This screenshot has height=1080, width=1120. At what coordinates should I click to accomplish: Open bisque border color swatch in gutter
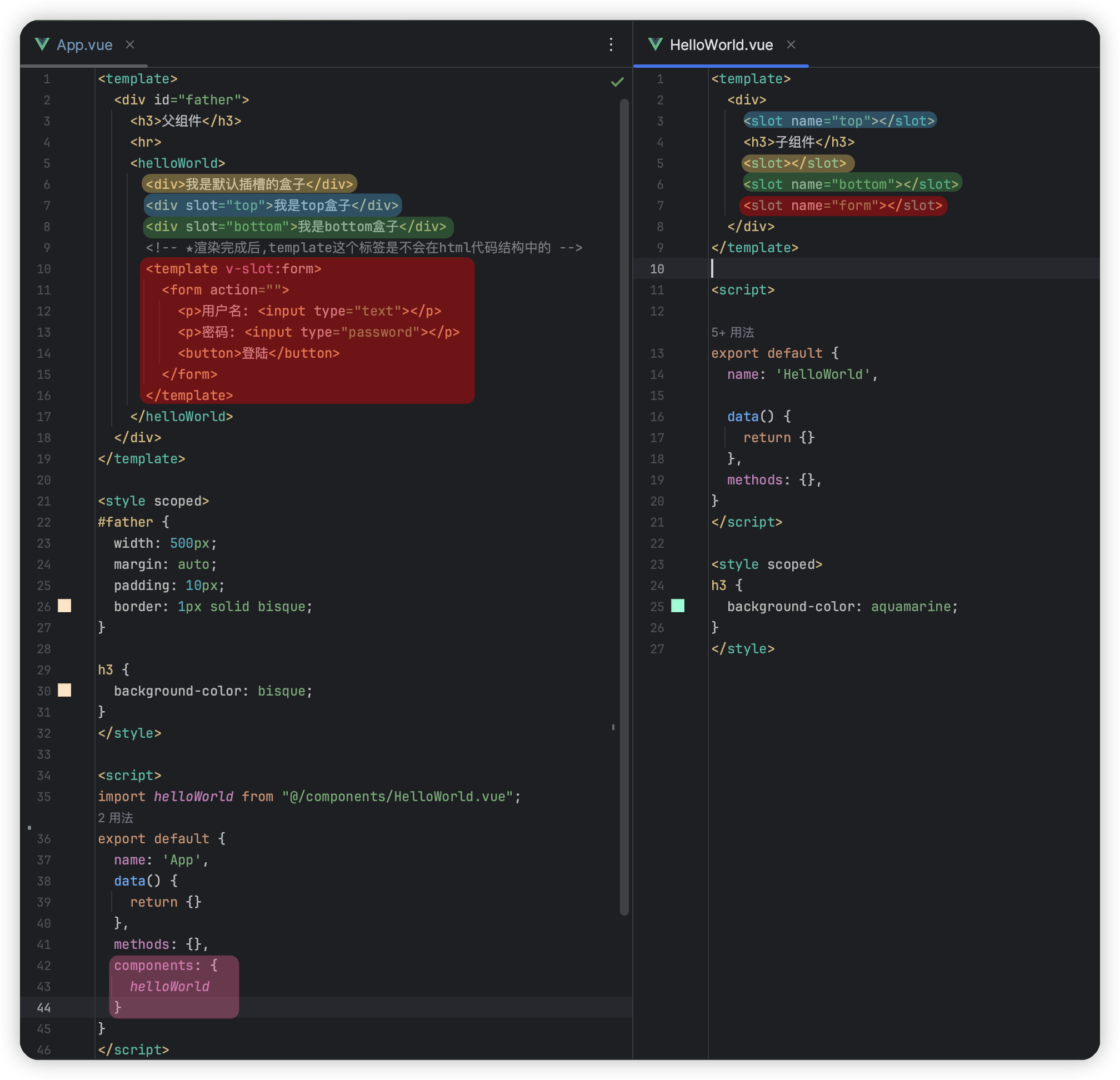point(64,606)
